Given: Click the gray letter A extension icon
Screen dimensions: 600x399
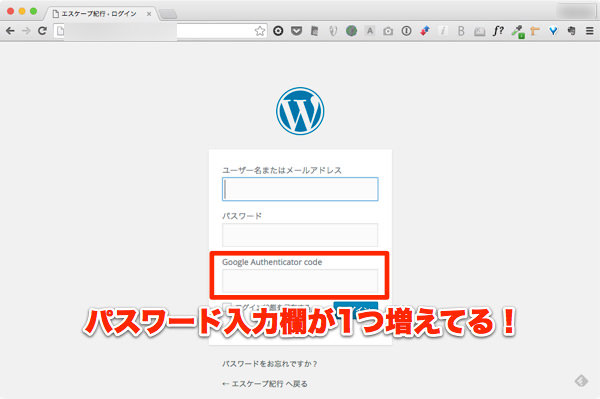Looking at the screenshot, I should pyautogui.click(x=370, y=31).
